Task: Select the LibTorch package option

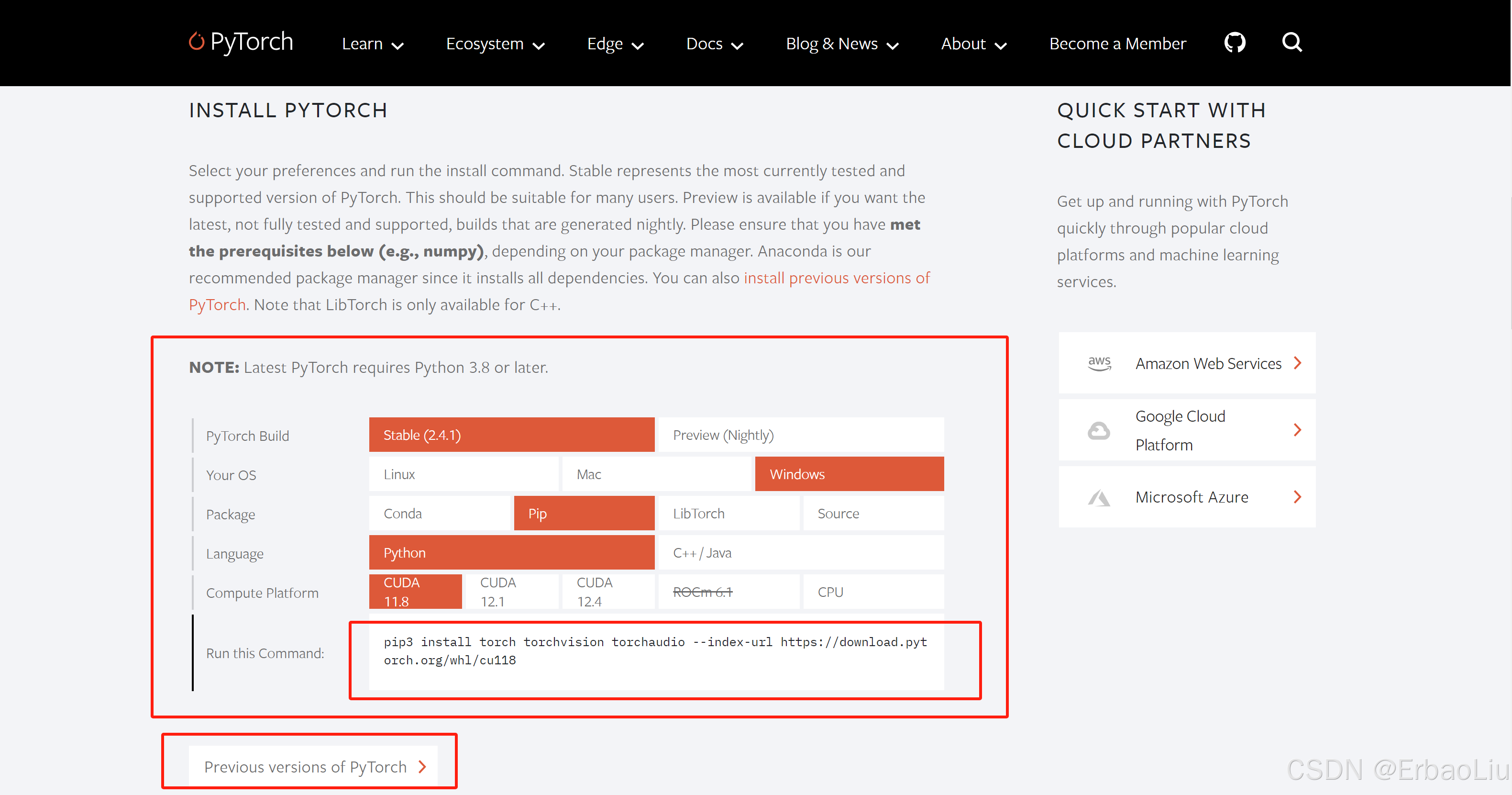Action: [x=729, y=514]
